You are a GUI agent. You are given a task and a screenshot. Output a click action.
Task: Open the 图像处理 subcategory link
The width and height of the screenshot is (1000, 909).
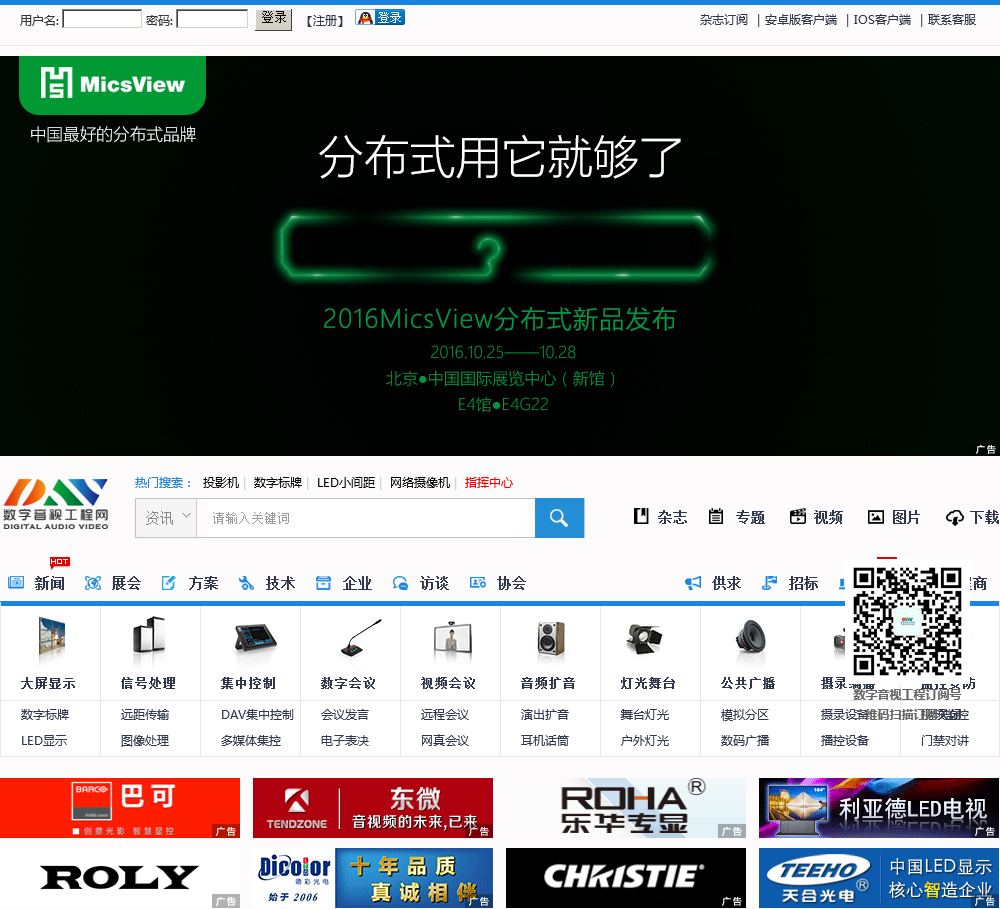pos(145,741)
